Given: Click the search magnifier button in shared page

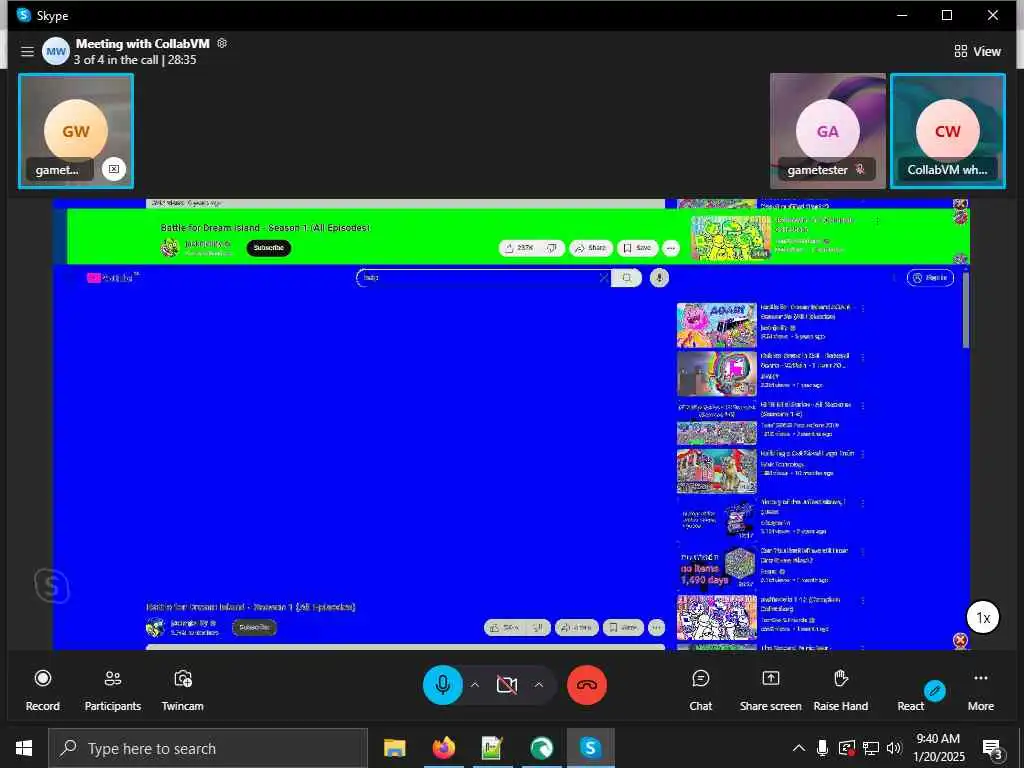Looking at the screenshot, I should click(x=626, y=278).
